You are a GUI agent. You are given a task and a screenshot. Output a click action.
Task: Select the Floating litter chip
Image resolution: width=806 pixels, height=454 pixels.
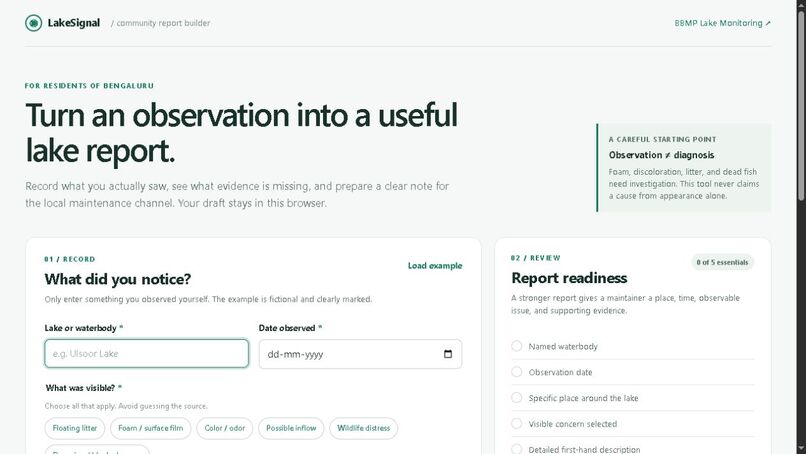(75, 428)
